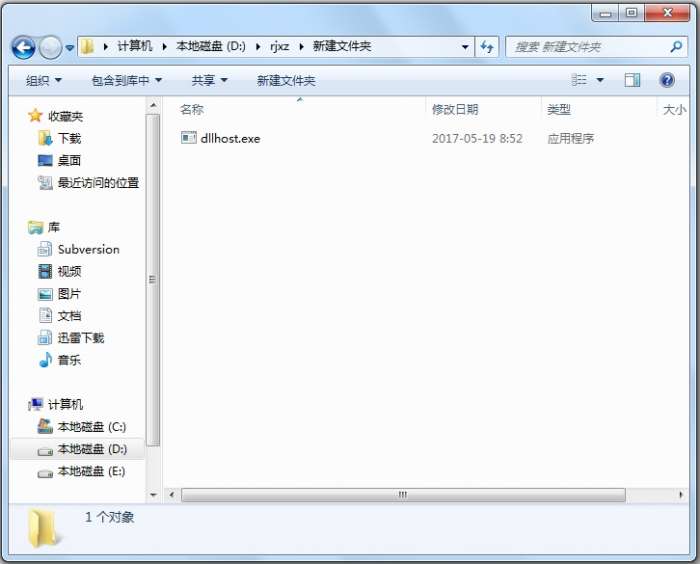700x564 pixels.
Task: Click the horizontal scrollbar right arrow
Action: tap(681, 495)
